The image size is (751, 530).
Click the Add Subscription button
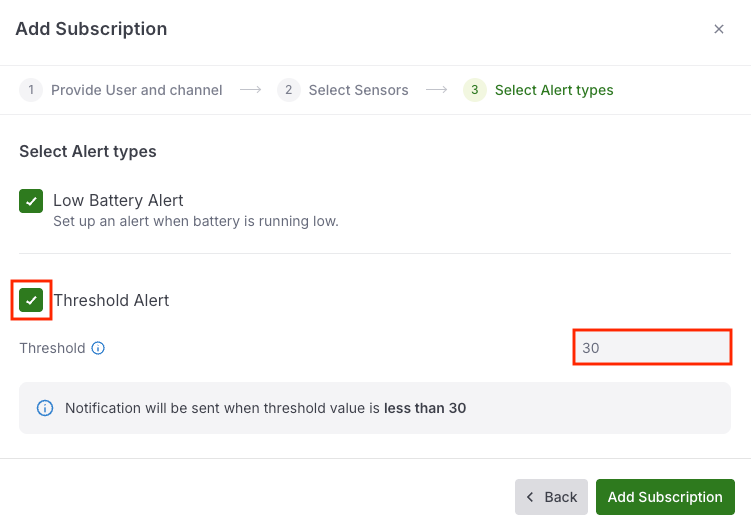point(665,497)
